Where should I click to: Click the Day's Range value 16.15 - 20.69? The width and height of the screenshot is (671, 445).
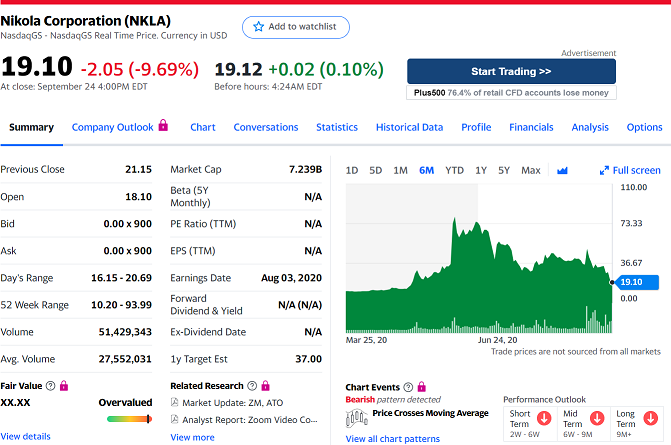tap(122, 278)
